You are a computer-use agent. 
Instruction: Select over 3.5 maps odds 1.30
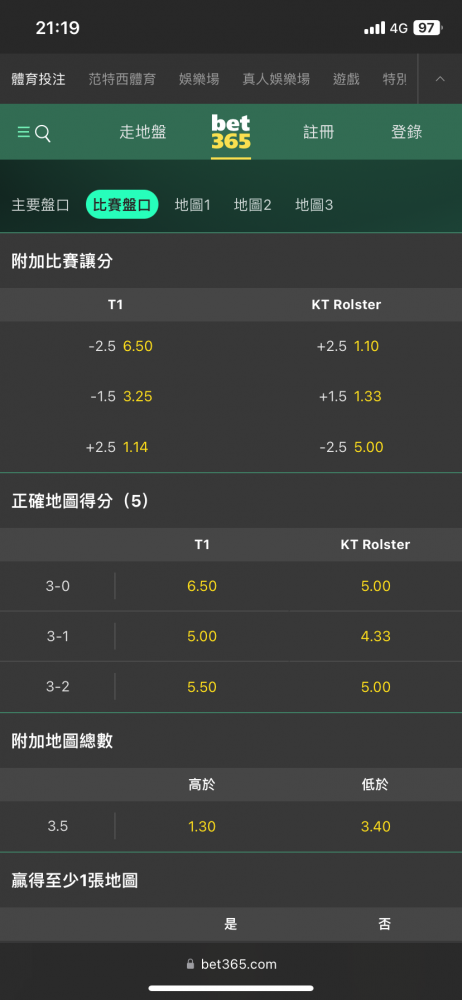202,827
